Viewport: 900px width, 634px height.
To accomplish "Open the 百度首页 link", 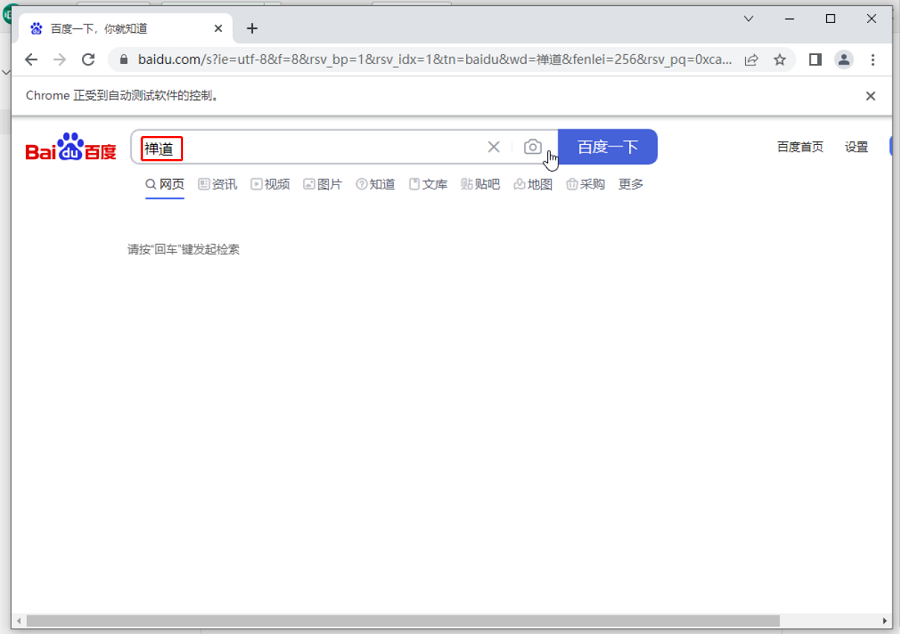I will 800,147.
